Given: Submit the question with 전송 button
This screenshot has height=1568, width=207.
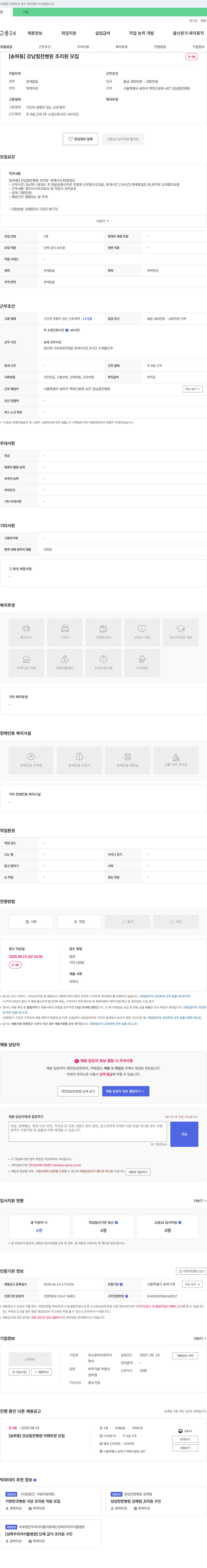Looking at the screenshot, I should (185, 1134).
